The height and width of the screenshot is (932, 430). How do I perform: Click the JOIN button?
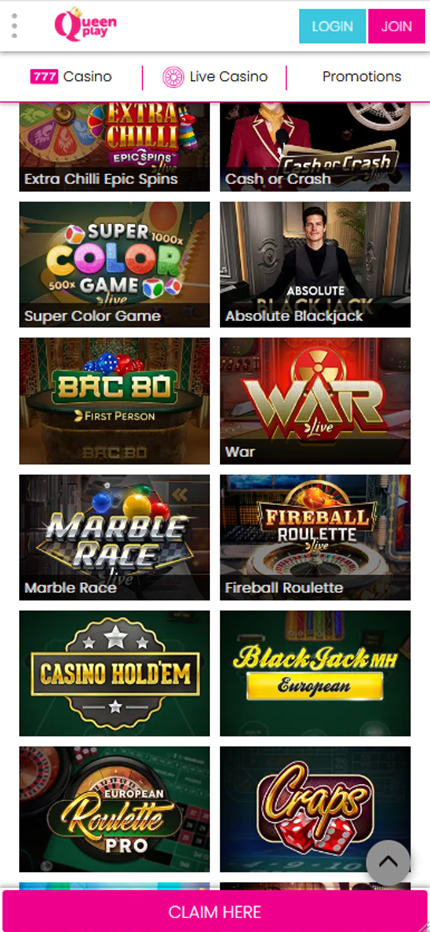pos(397,26)
